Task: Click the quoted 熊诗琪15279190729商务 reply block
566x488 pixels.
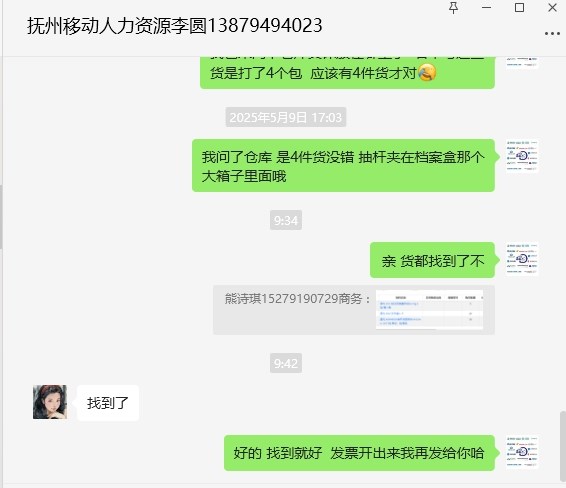Action: point(354,310)
